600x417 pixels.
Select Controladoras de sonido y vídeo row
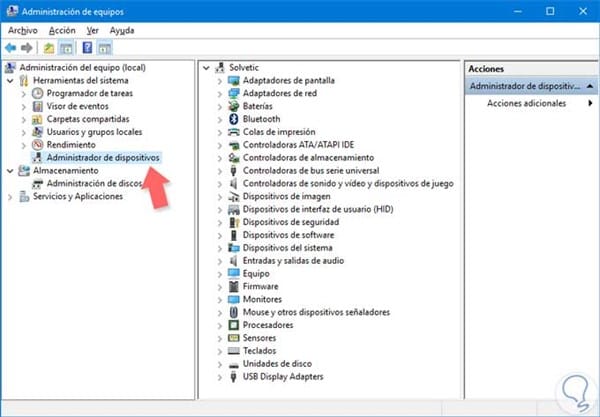click(x=348, y=184)
